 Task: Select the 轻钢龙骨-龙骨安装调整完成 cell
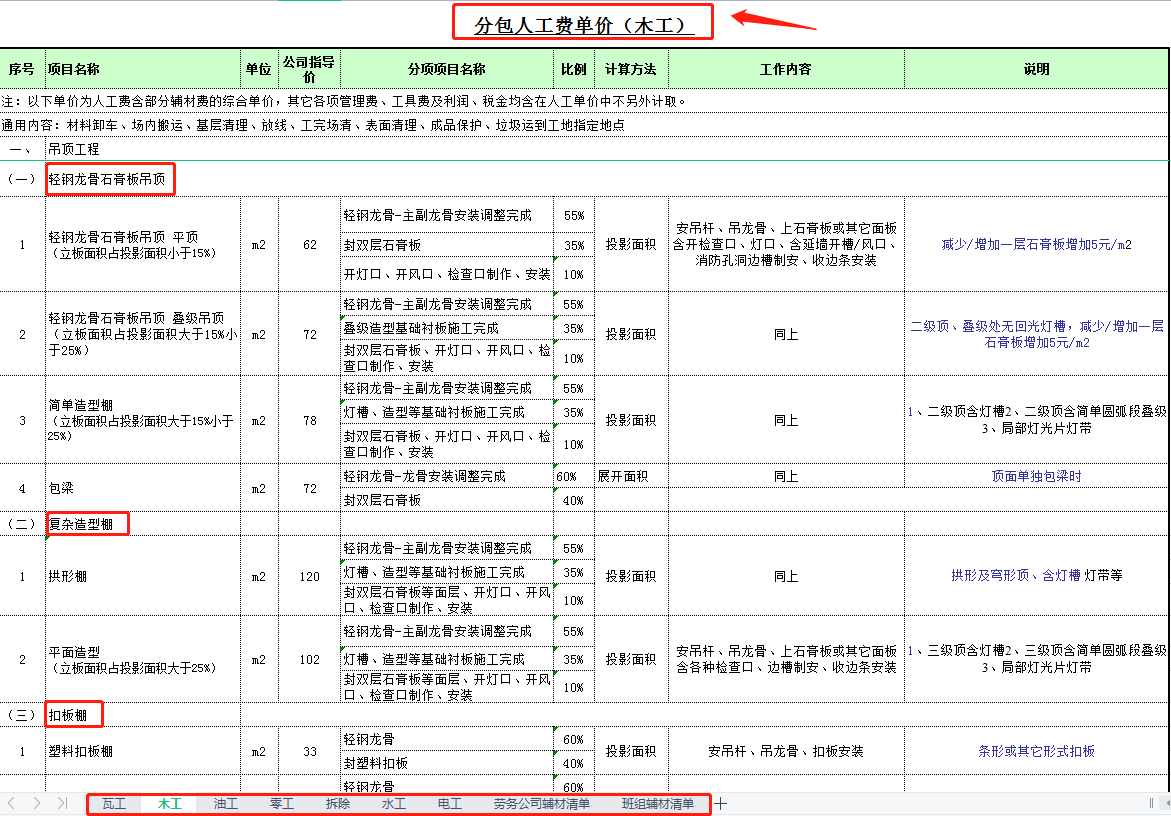[447, 476]
